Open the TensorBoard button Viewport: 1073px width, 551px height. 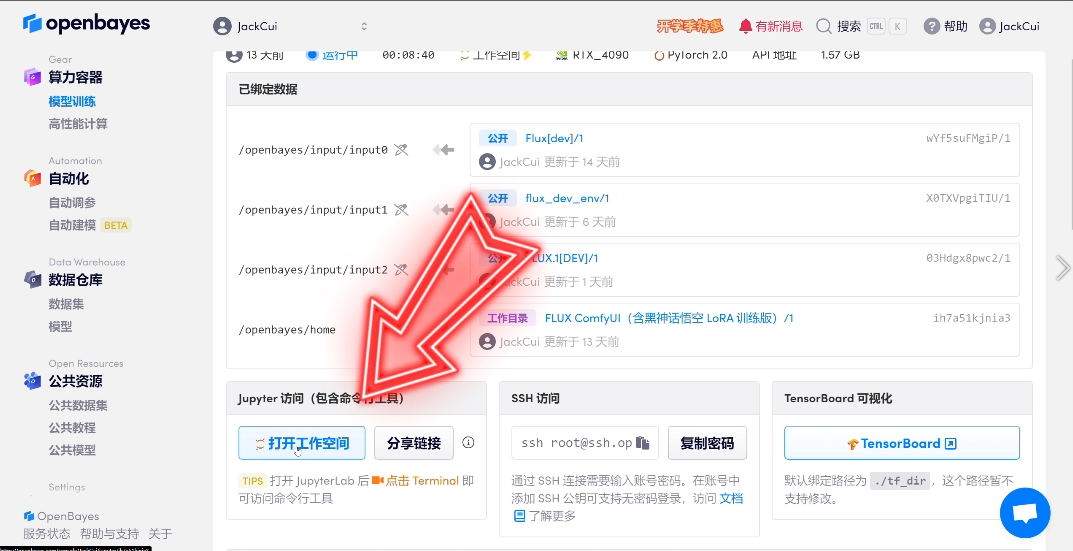point(902,443)
